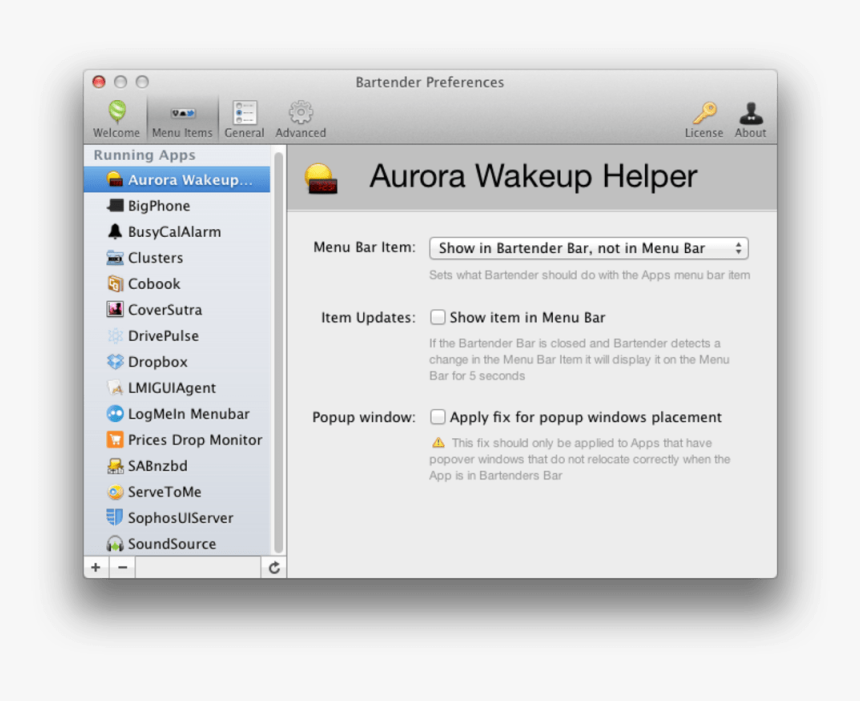Select ServeToMe text row
This screenshot has width=860, height=701.
point(165,491)
